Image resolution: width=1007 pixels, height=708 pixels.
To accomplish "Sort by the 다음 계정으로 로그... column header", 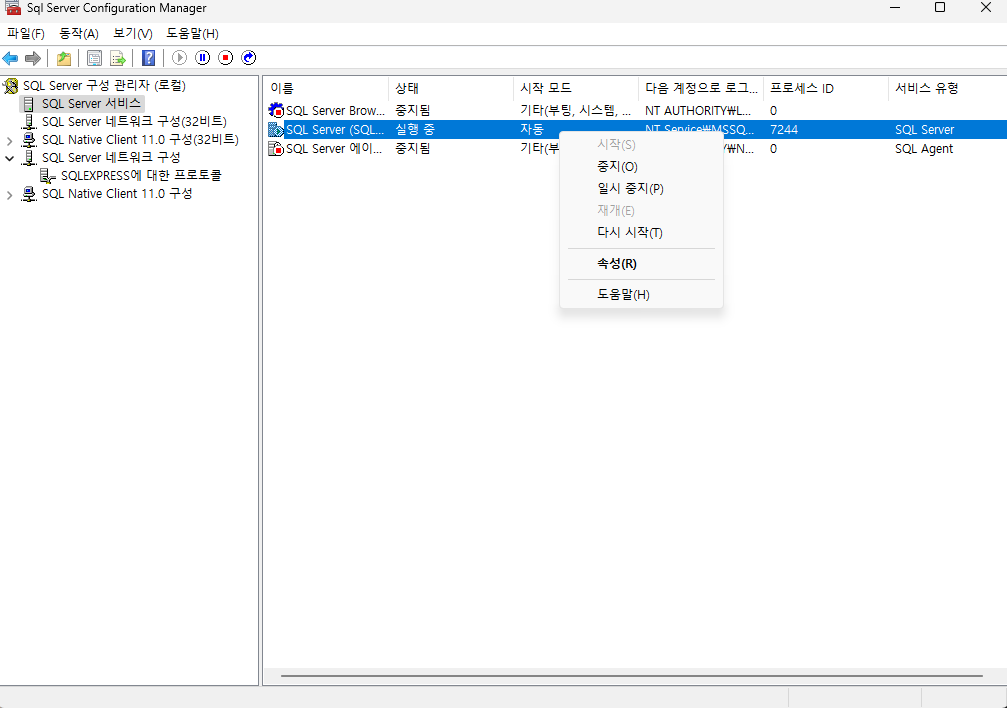I will (x=701, y=88).
